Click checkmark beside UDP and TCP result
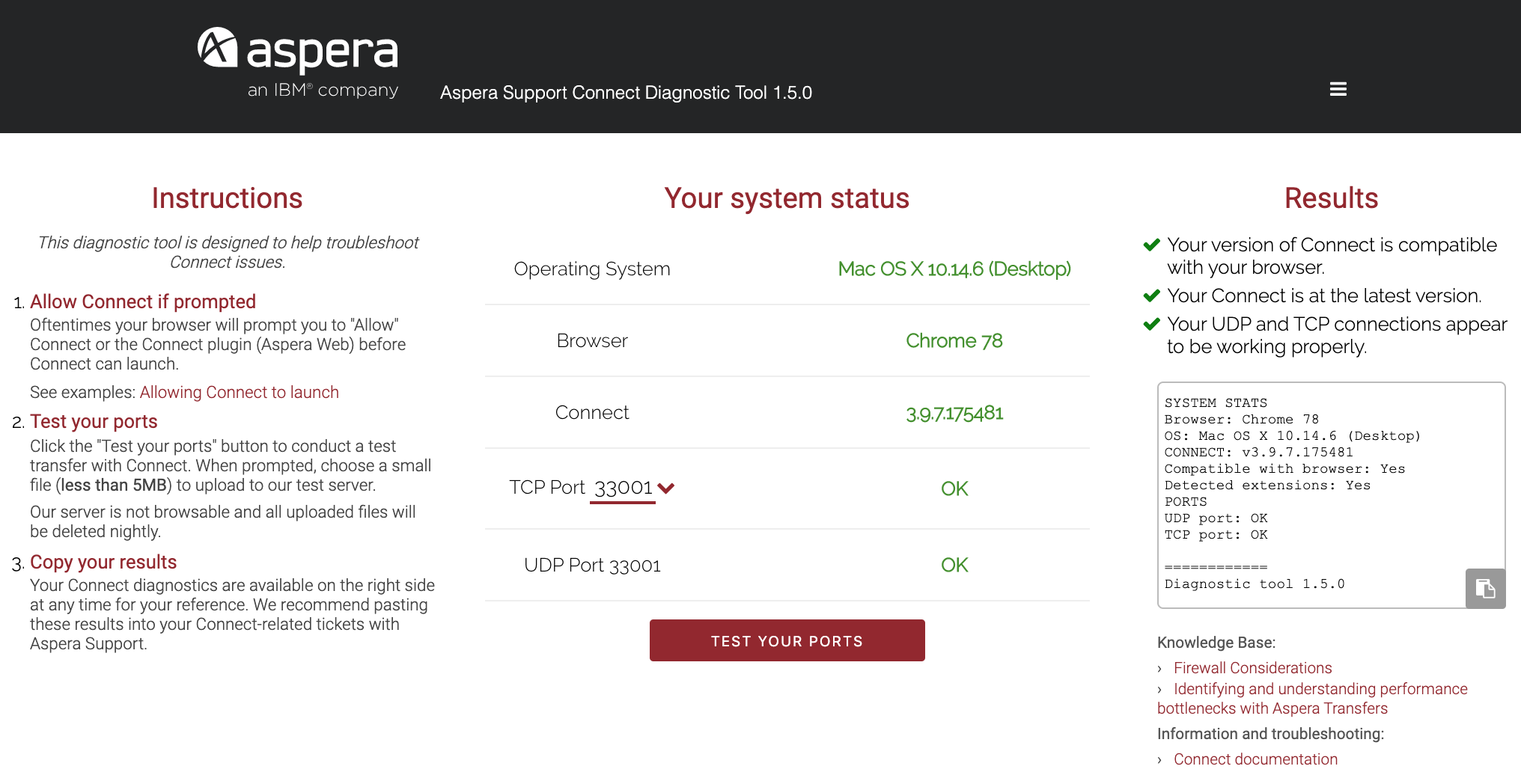The height and width of the screenshot is (784, 1521). 1151,324
